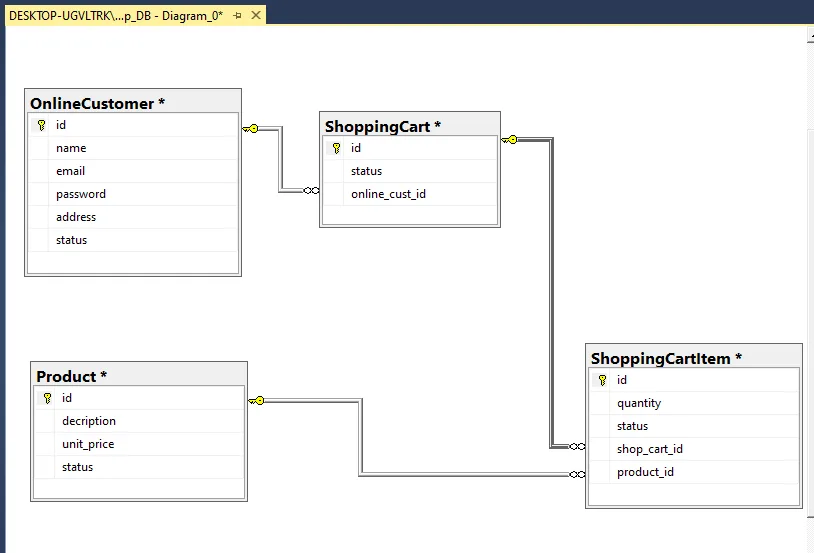Select the id column in OnlineCustomer
This screenshot has width=814, height=553.
pyautogui.click(x=133, y=125)
